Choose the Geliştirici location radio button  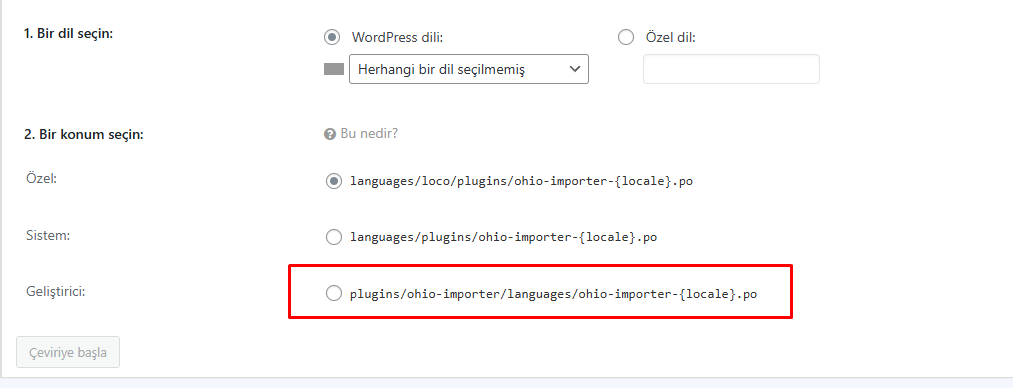coord(334,294)
